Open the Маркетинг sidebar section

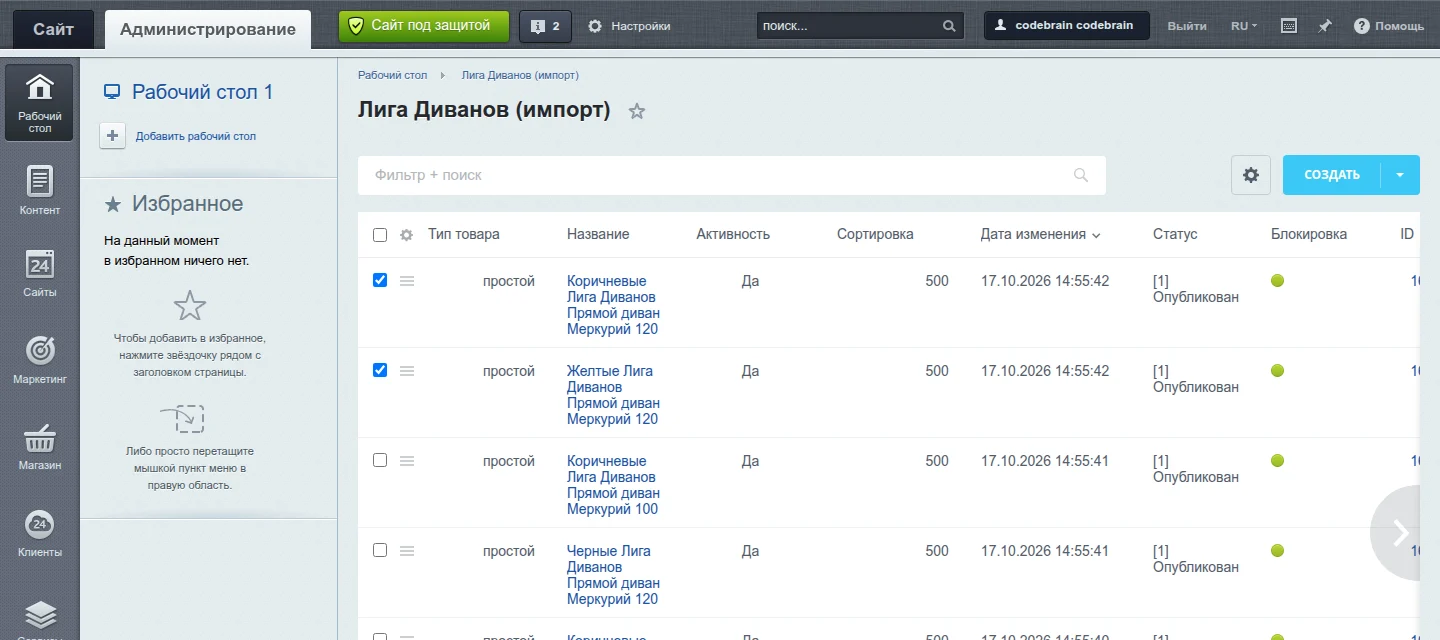(39, 360)
